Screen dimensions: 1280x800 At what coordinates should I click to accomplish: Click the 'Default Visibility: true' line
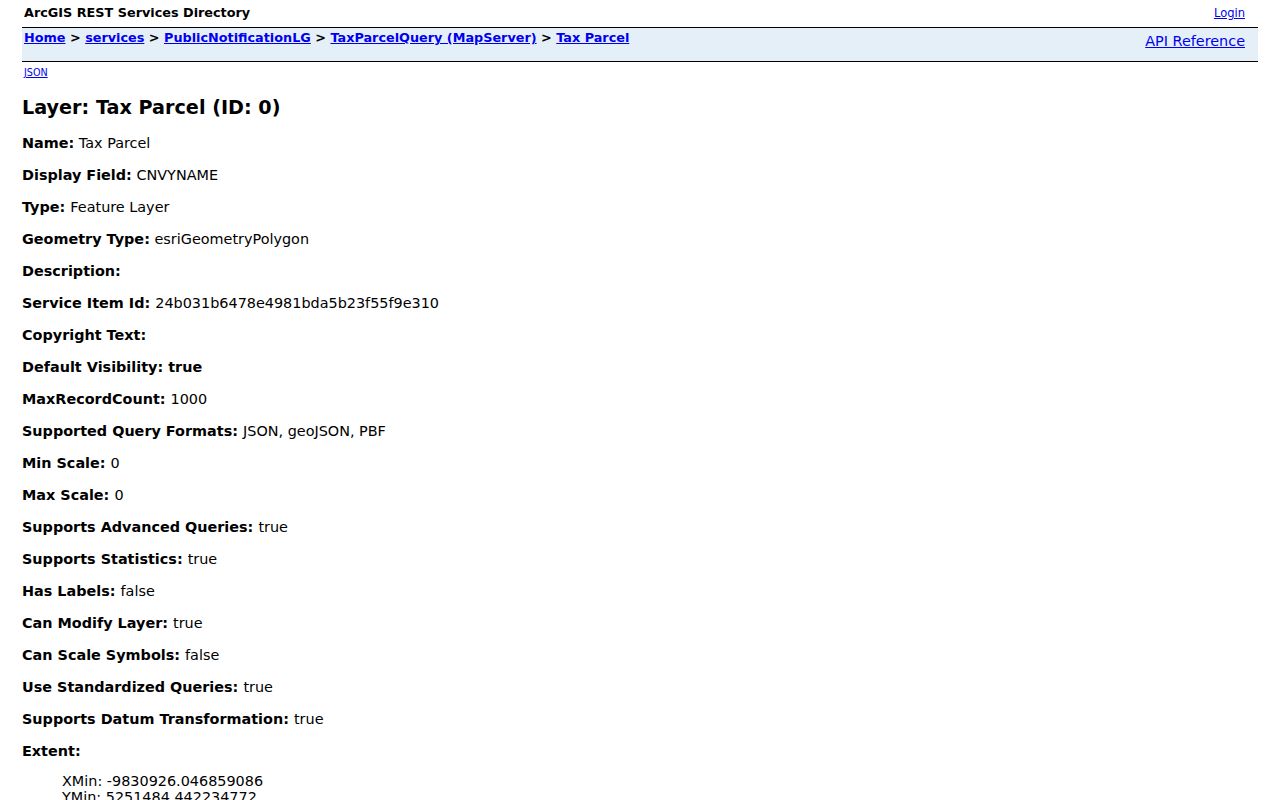click(x=112, y=367)
